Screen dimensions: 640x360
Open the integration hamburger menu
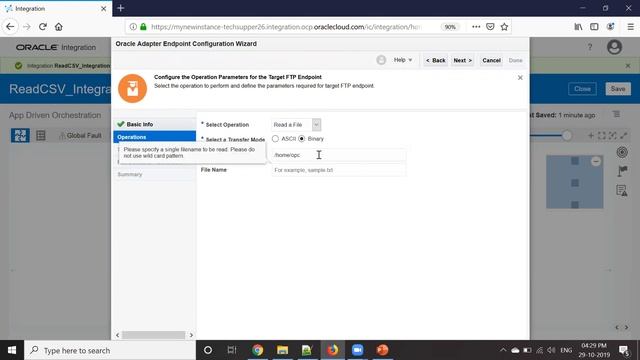616,115
